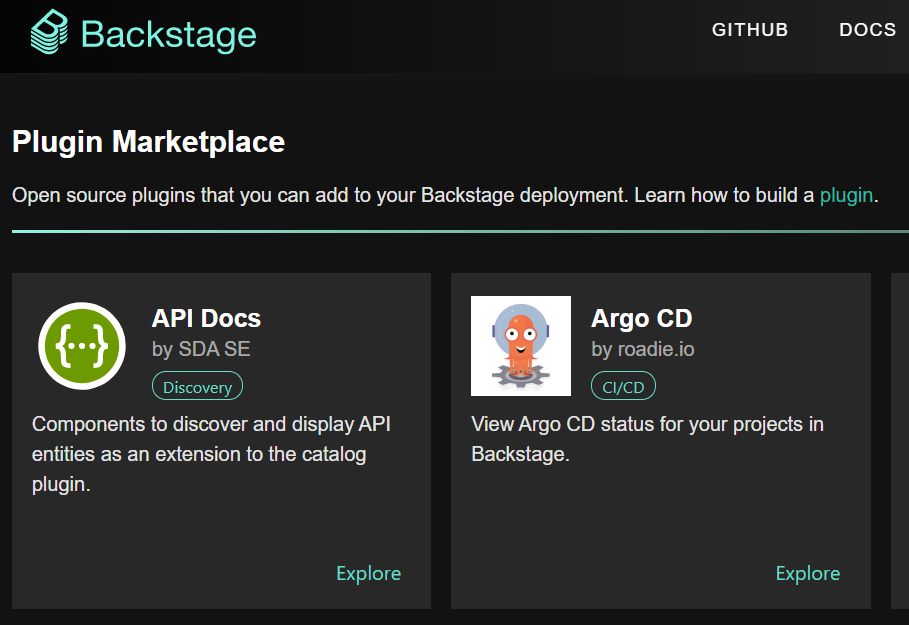Explore the Argo CD plugin

(808, 573)
